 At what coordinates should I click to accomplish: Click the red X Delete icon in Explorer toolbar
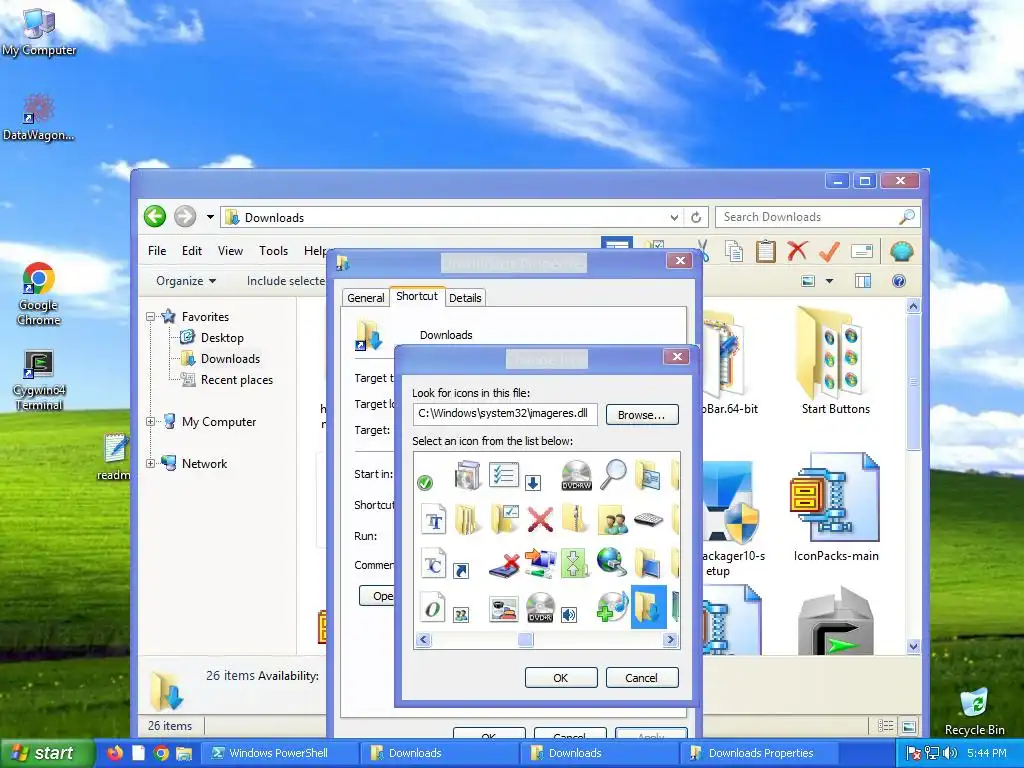[797, 251]
